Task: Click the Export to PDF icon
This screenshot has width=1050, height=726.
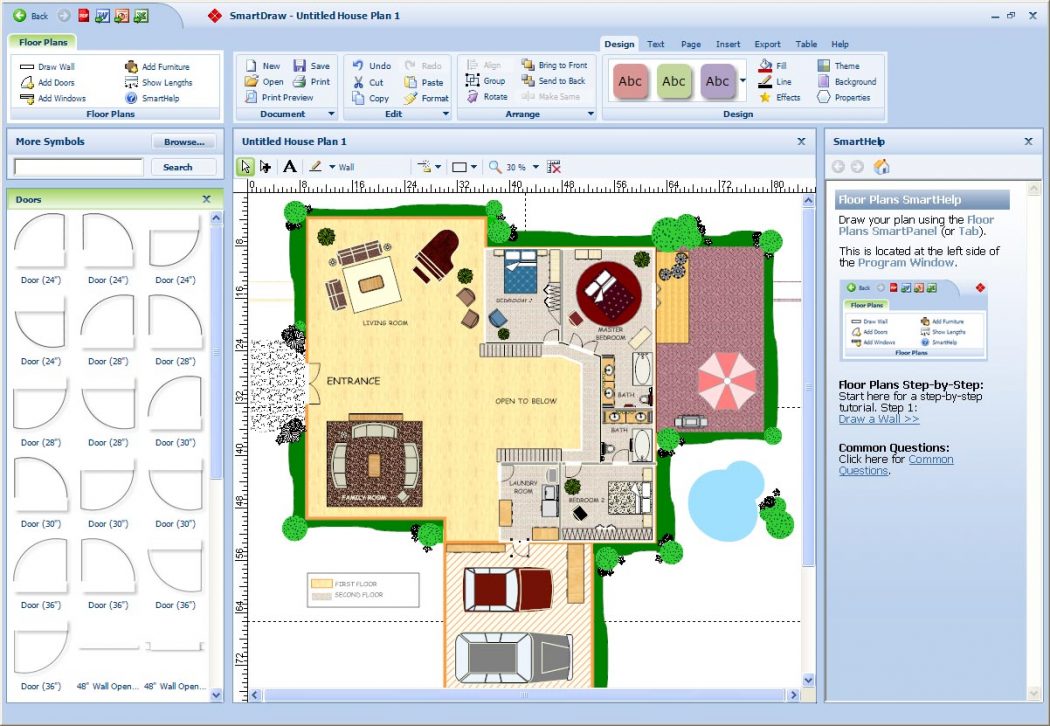Action: [x=83, y=16]
